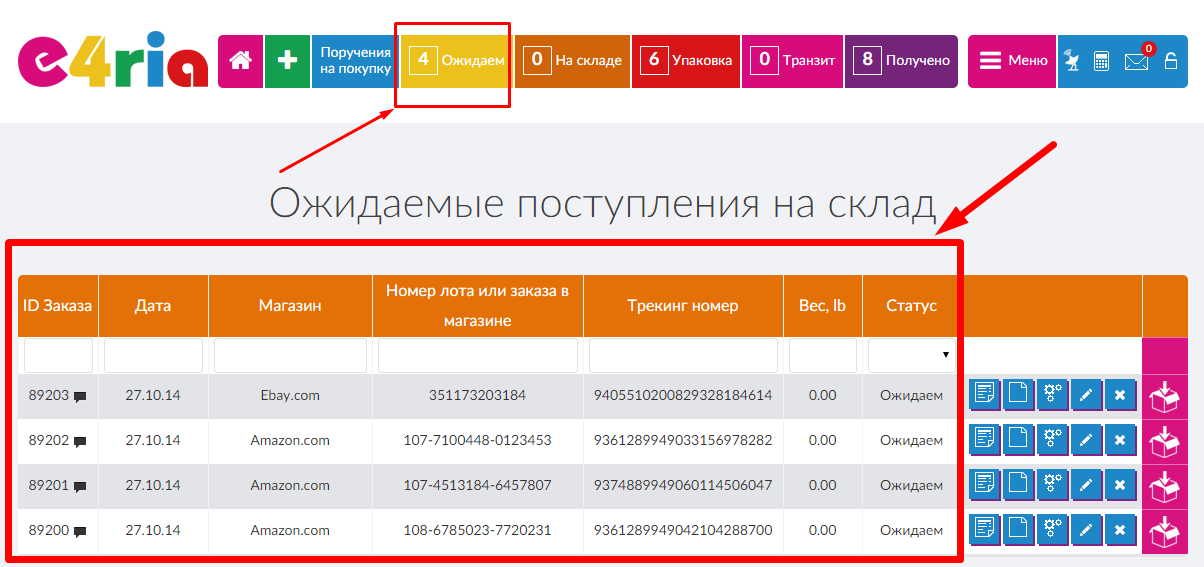
Task: Click the satellite dish tracking icon
Action: tap(1072, 61)
